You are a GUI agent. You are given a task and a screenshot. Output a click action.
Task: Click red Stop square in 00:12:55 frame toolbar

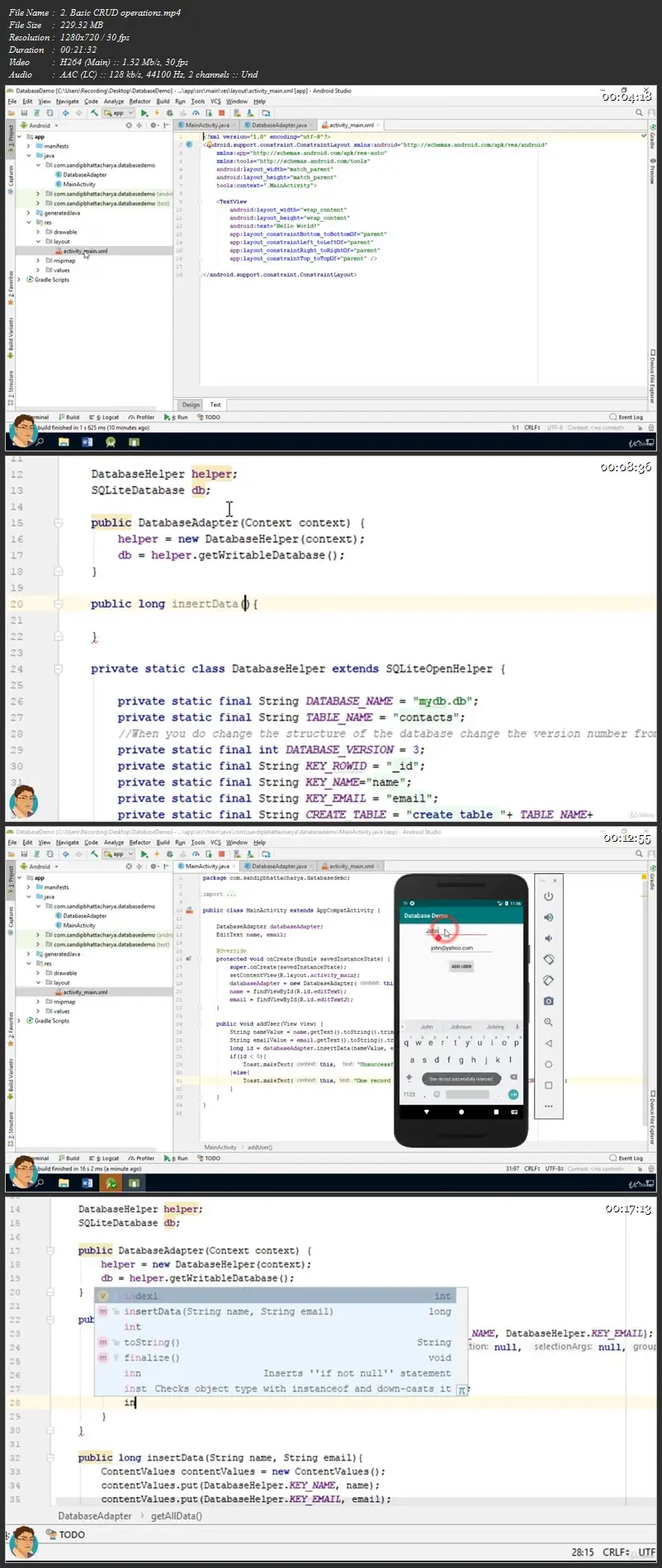pyautogui.click(x=221, y=854)
